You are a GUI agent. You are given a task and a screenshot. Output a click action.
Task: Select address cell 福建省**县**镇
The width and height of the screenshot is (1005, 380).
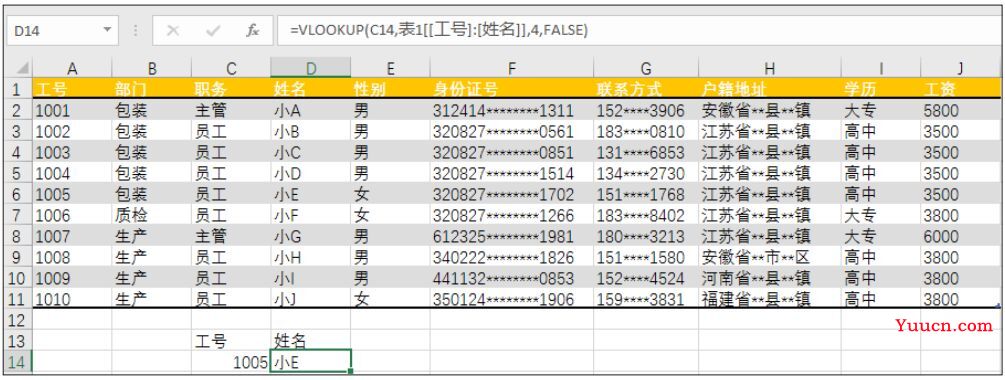[770, 299]
